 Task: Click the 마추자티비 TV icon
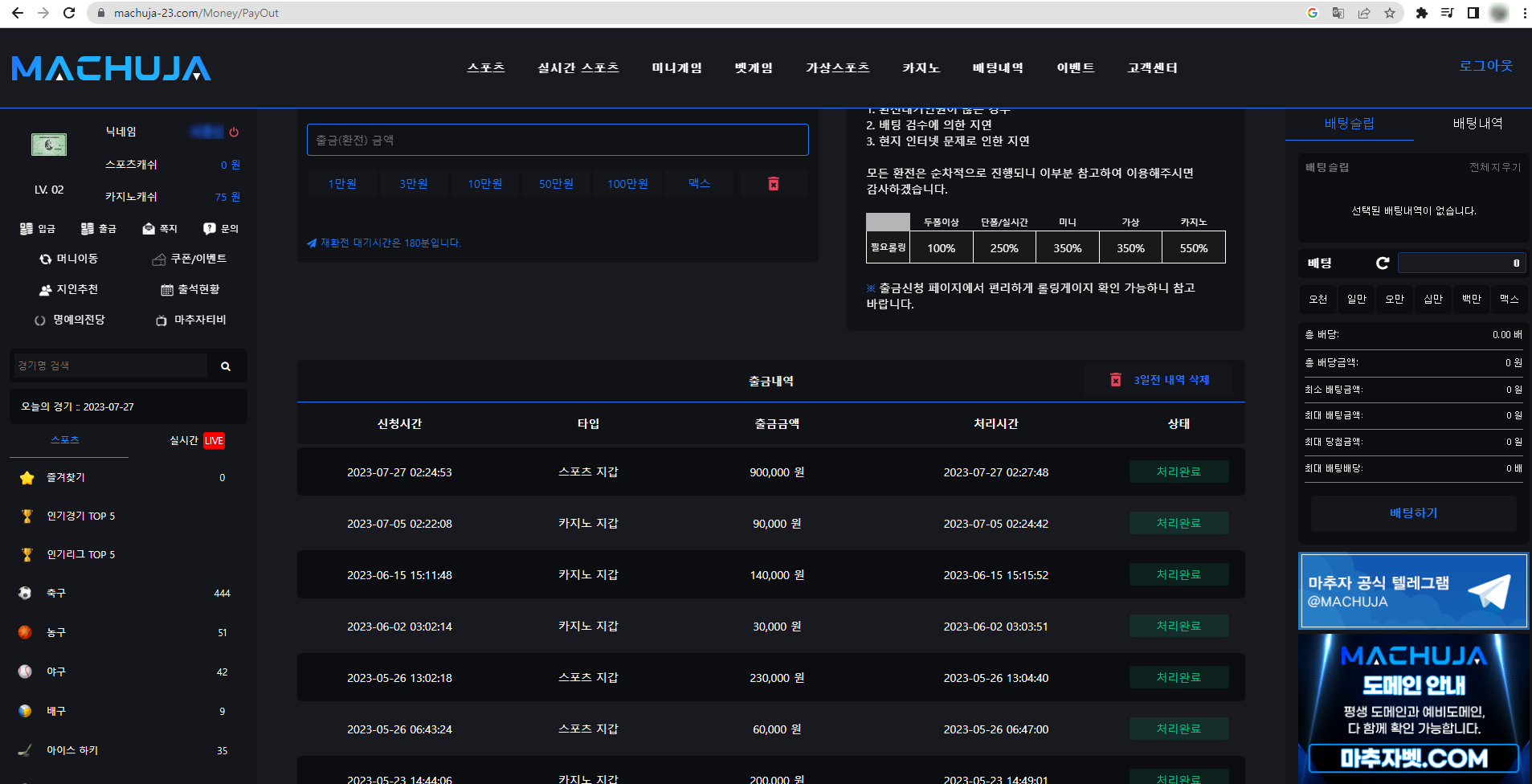coord(161,320)
